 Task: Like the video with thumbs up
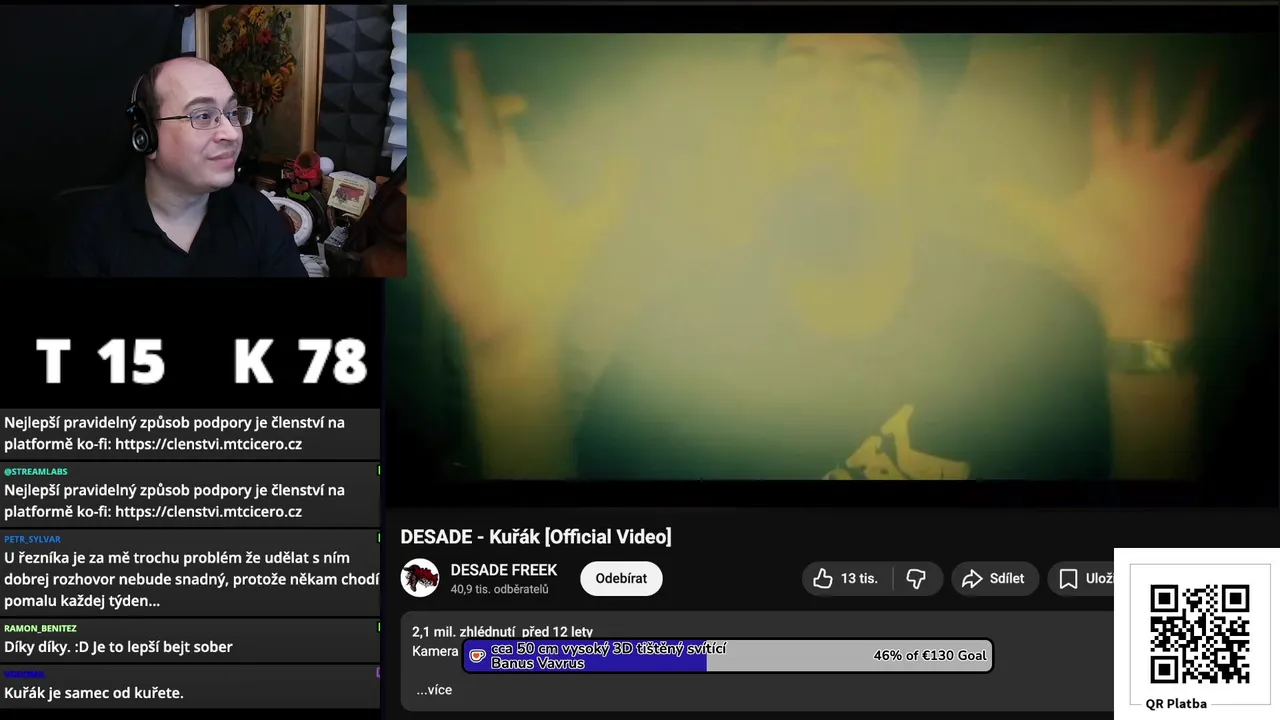coord(846,578)
